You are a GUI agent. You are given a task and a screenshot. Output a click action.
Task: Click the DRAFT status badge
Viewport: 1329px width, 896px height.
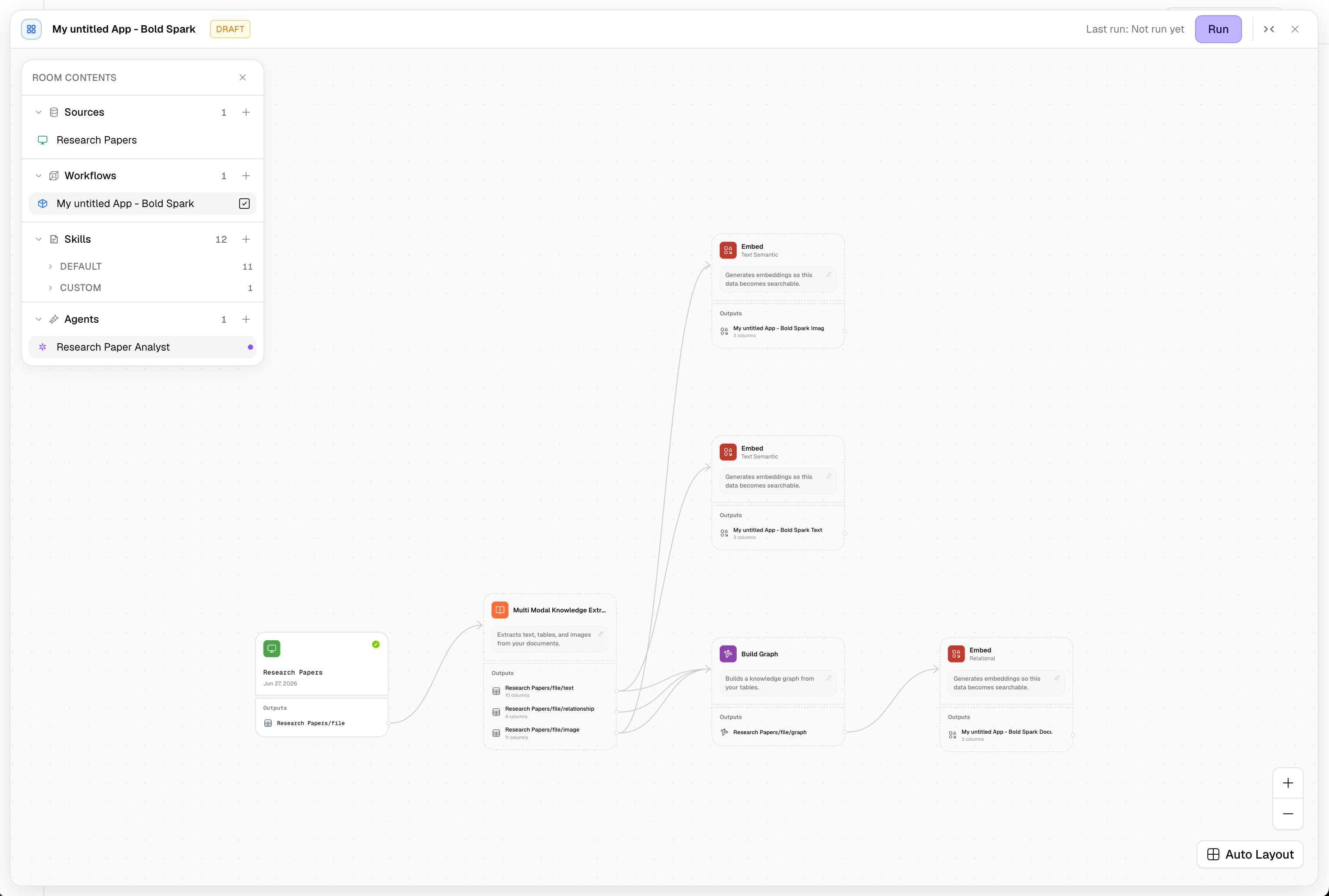(230, 29)
